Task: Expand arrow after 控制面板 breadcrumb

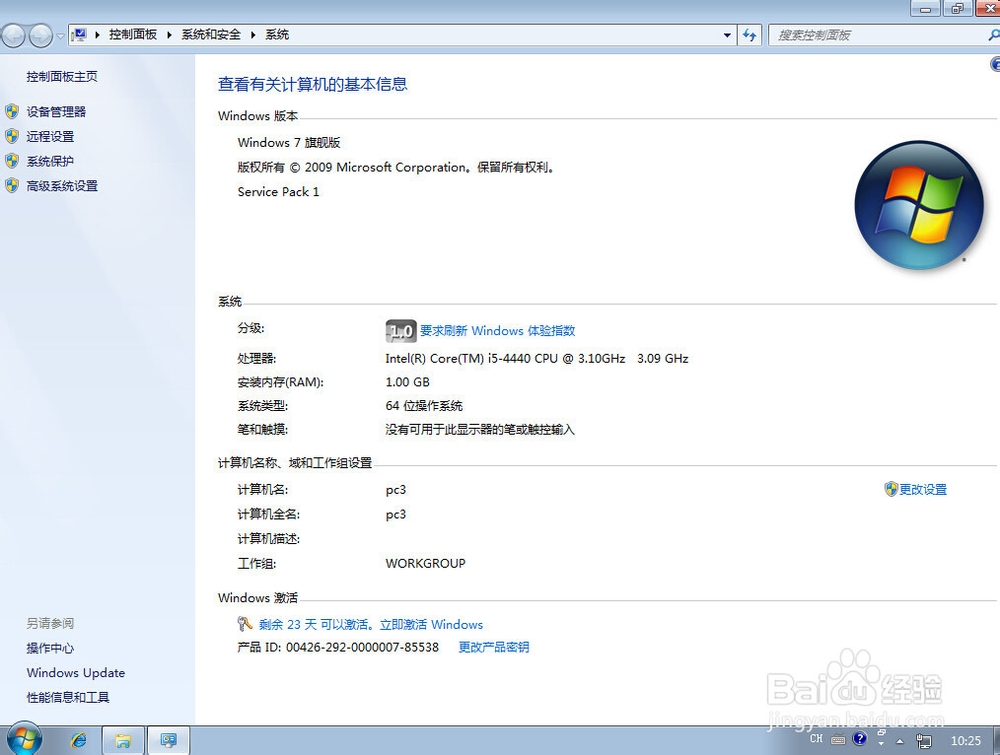Action: 169,35
